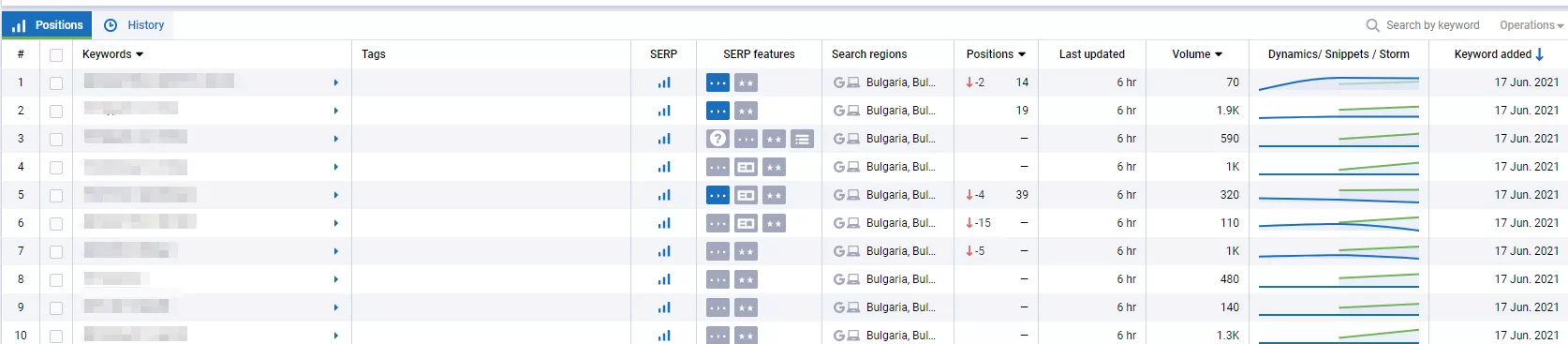Click blue sitelinks feature icon in row 5
1568x344 pixels.
click(717, 195)
